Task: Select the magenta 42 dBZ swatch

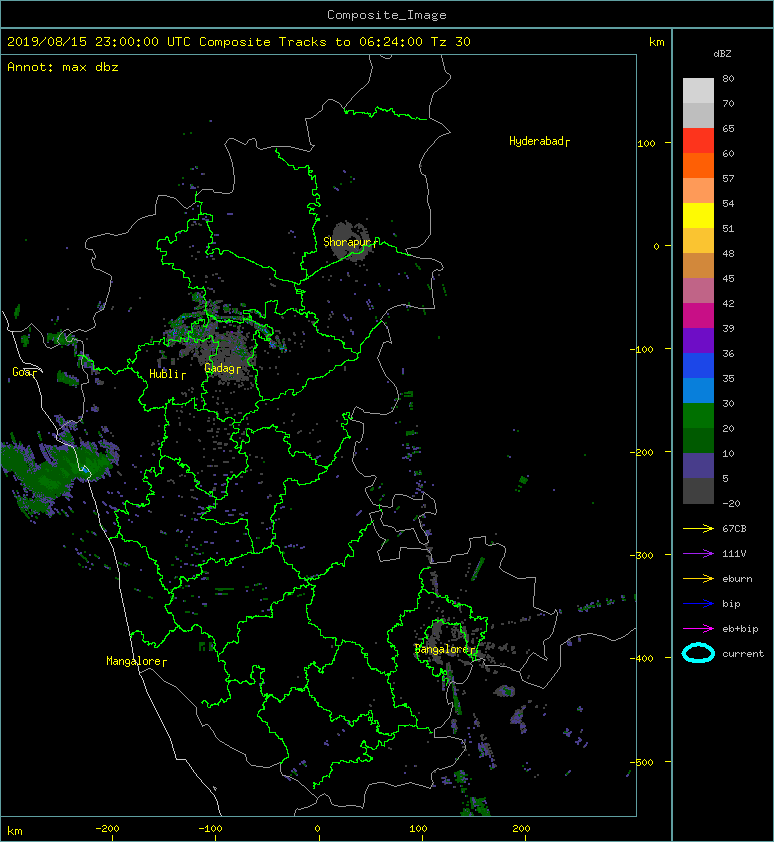Action: point(698,315)
